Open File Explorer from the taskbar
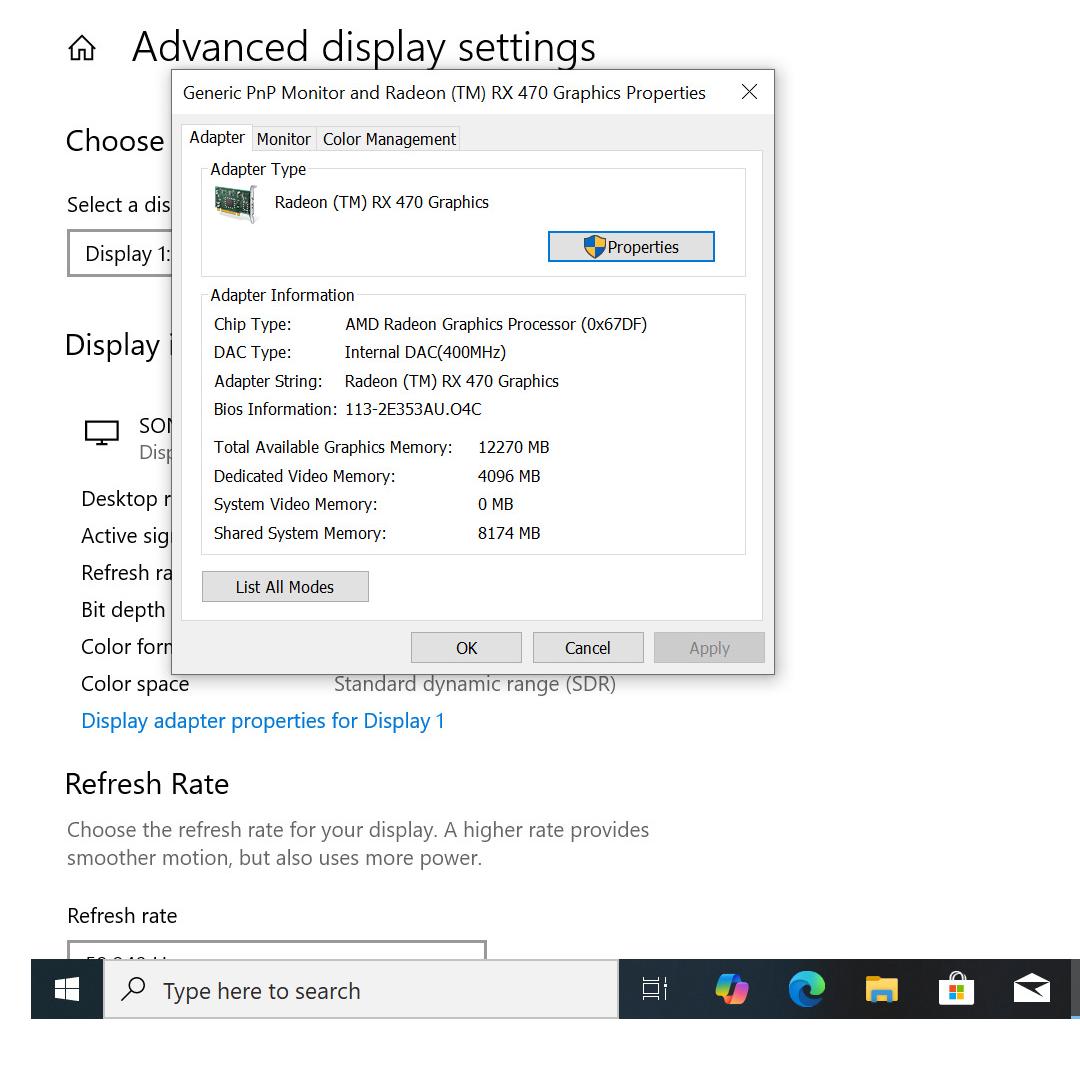This screenshot has width=1080, height=1080. [881, 990]
